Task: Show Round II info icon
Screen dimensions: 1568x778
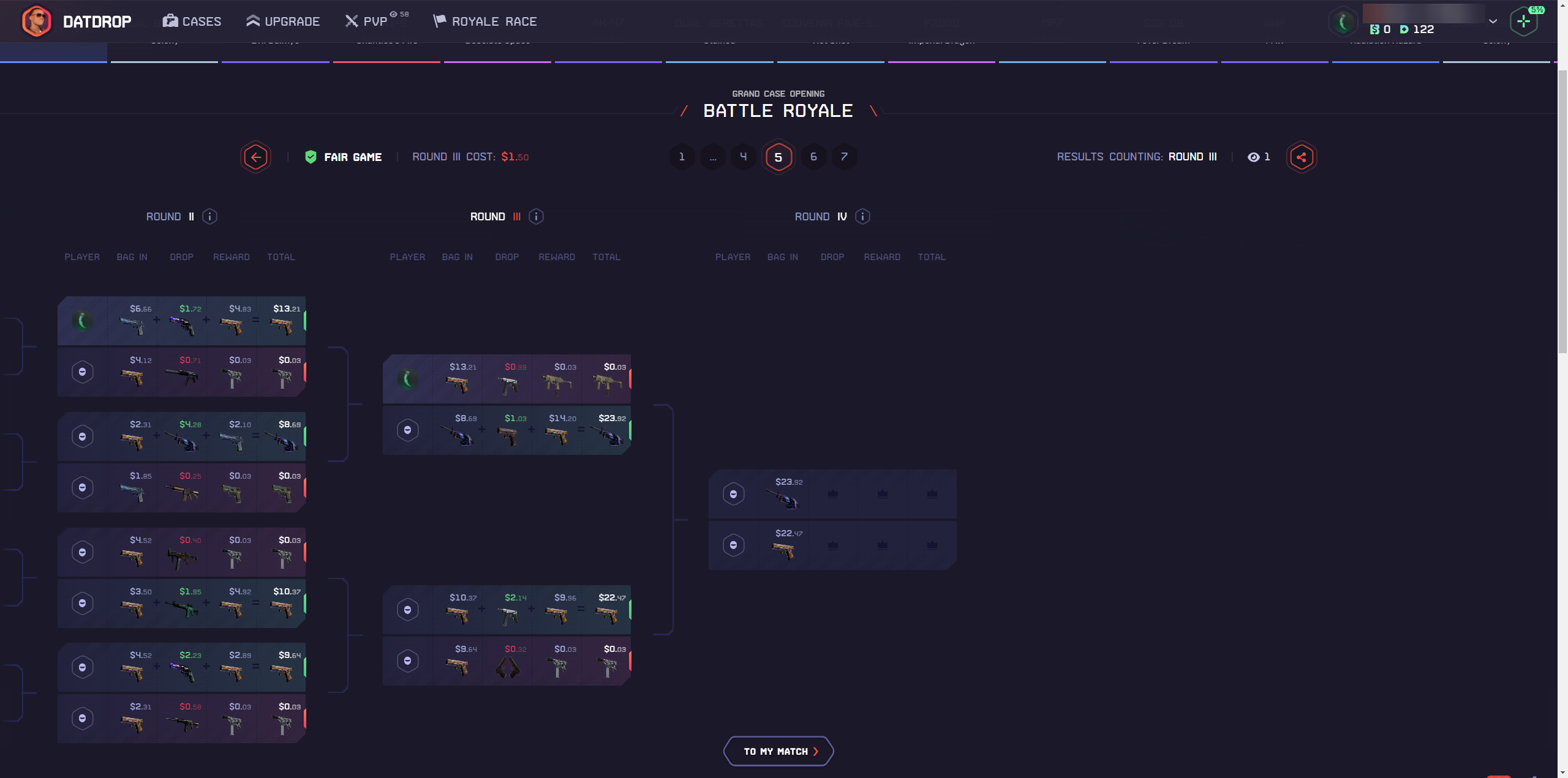Action: coord(209,217)
